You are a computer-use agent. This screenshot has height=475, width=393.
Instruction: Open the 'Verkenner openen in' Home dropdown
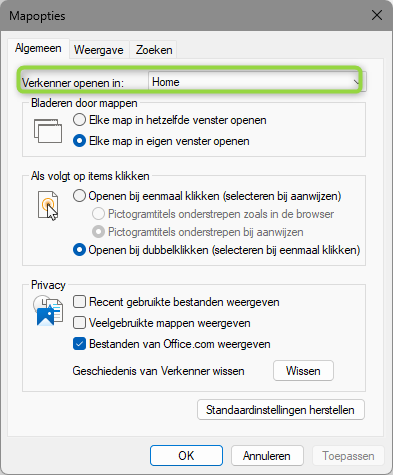click(257, 82)
